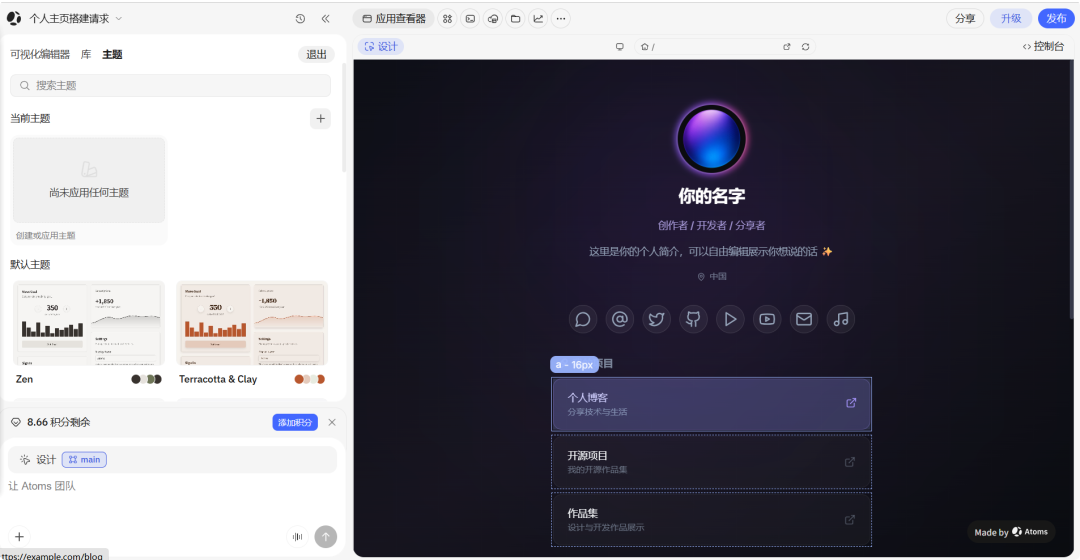Screen dimensions: 1080x560
Task: Click the Twitter bird social icon
Action: coord(656,319)
